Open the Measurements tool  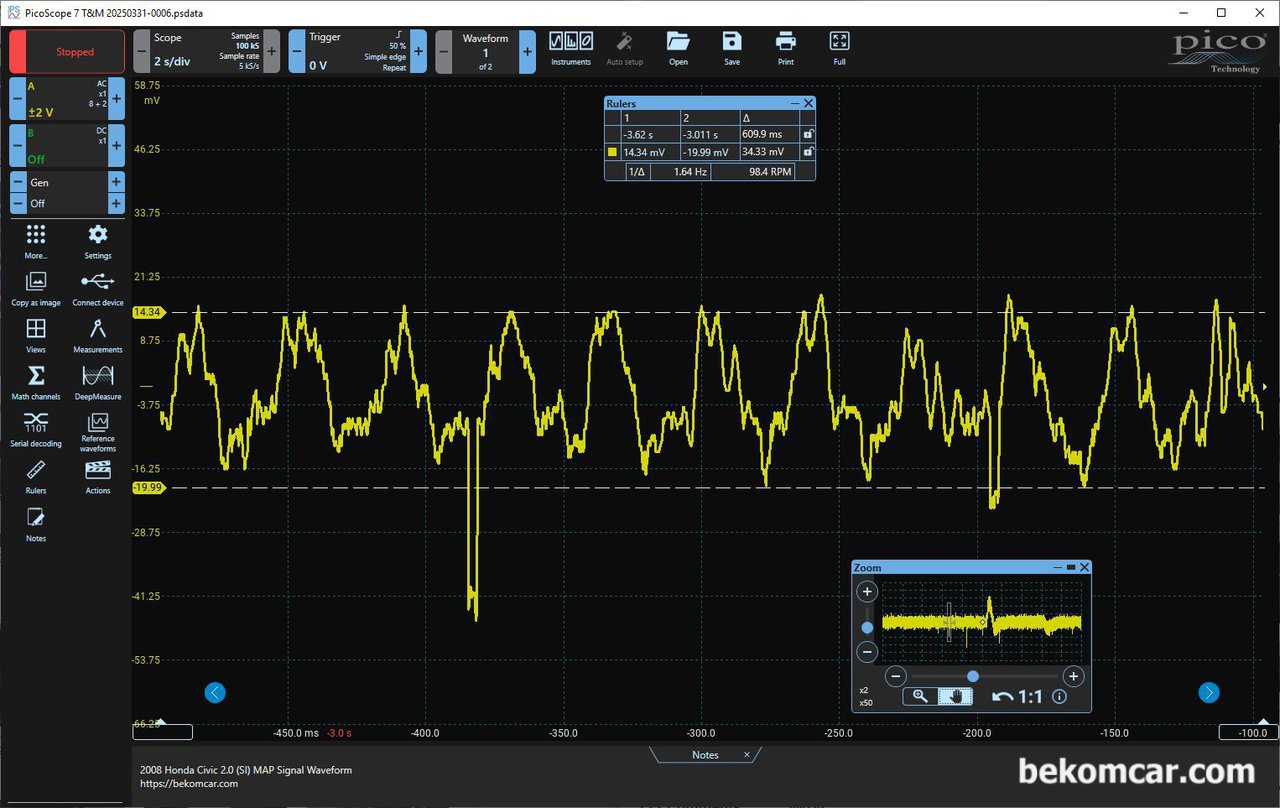point(98,335)
